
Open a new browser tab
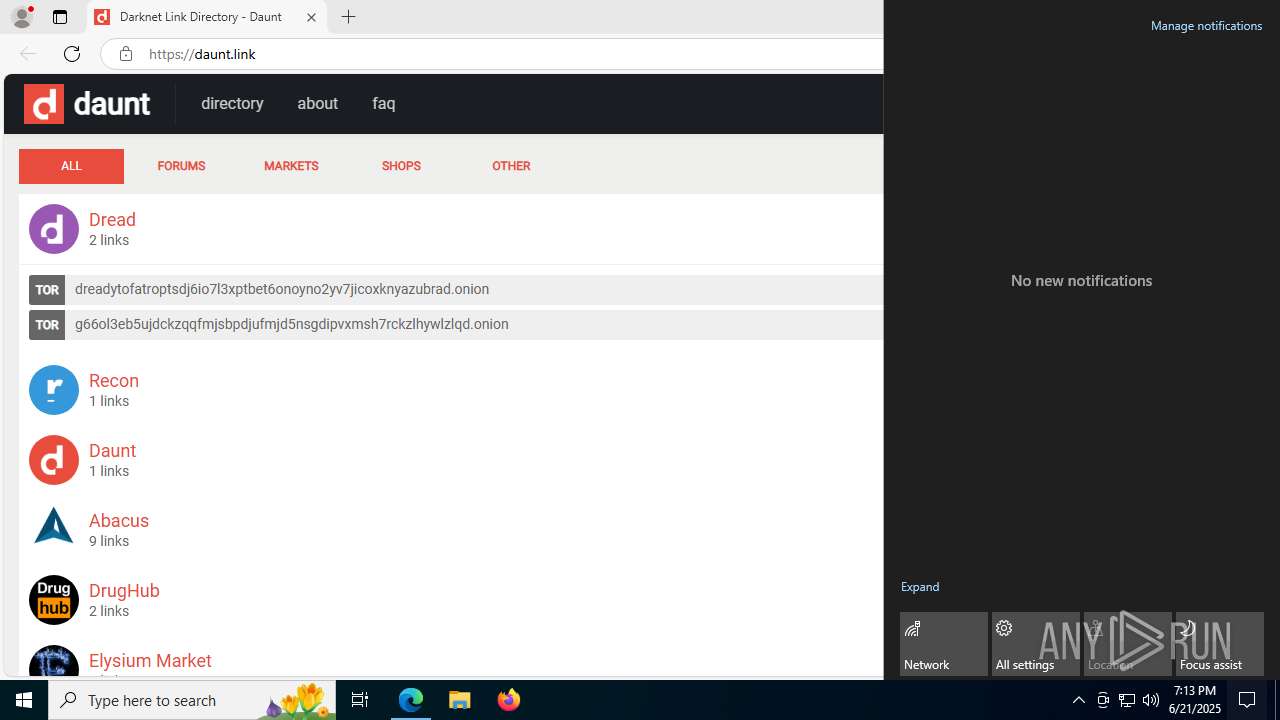point(348,17)
